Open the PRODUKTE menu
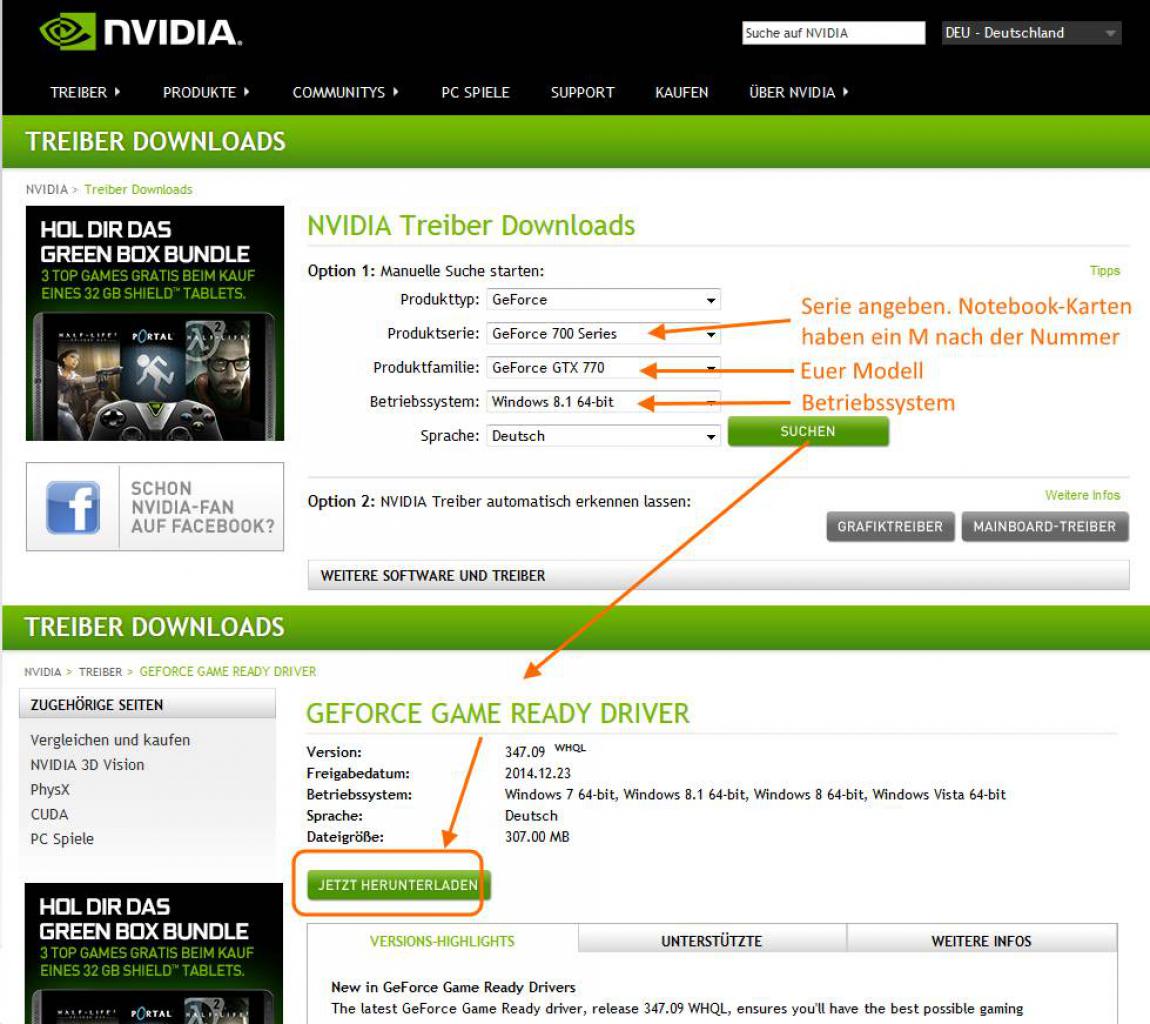 tap(206, 92)
